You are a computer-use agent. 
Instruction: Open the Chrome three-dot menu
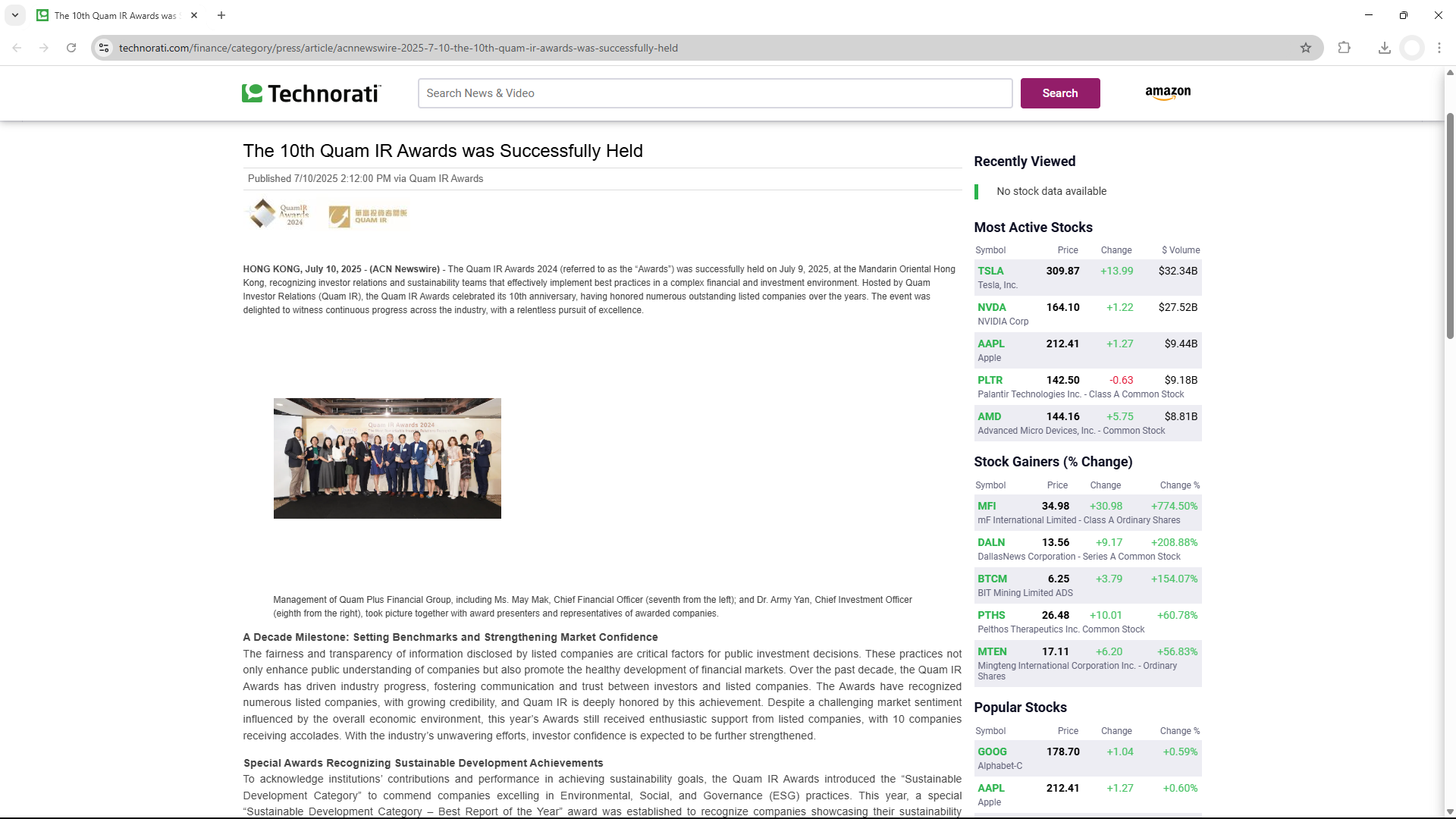point(1439,48)
